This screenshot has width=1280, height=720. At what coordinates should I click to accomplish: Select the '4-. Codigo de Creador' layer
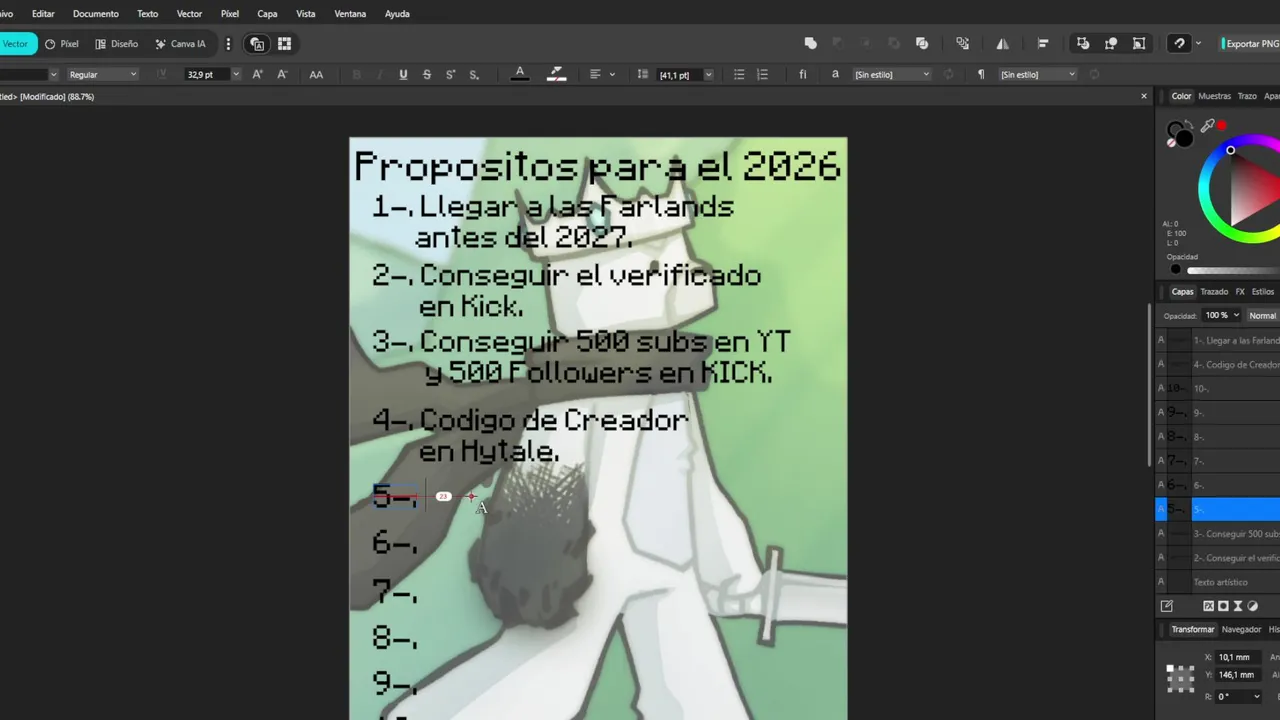point(1218,364)
